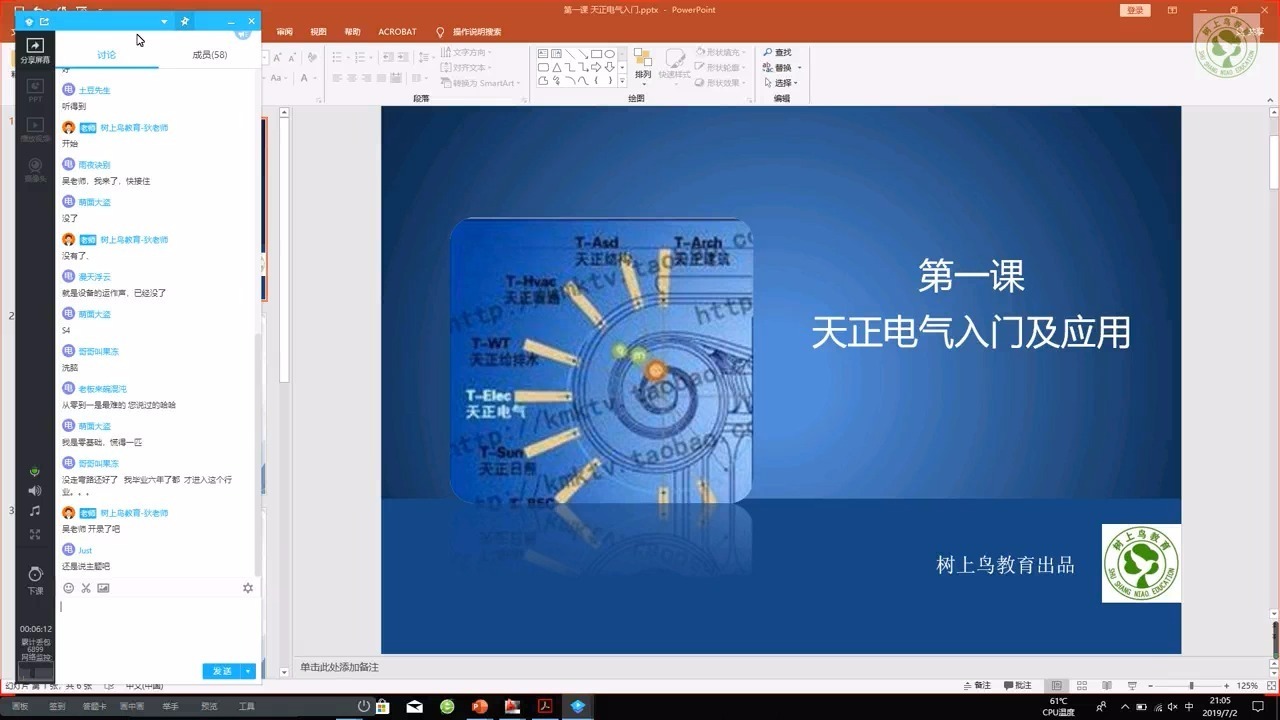Select the rectangle shape in shapes gallery
Image resolution: width=1280 pixels, height=720 pixels.
pos(596,54)
